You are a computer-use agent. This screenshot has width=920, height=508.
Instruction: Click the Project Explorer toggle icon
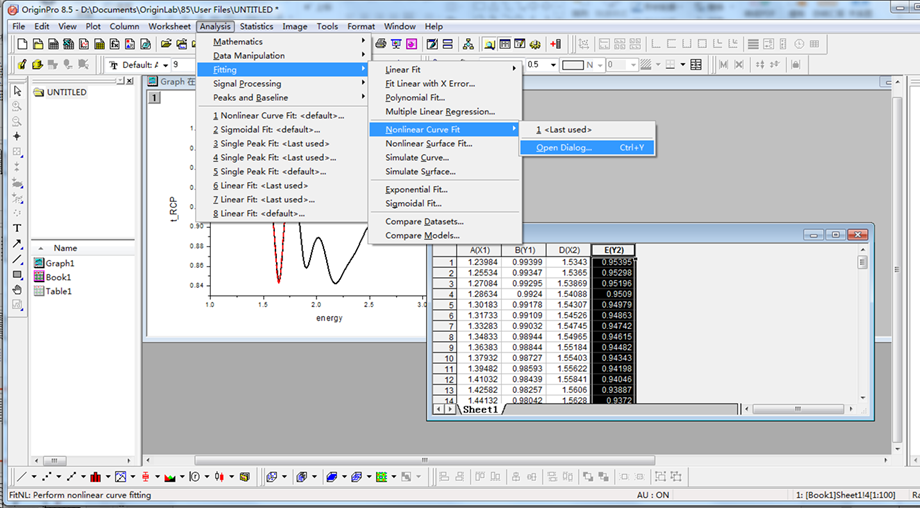pos(489,44)
